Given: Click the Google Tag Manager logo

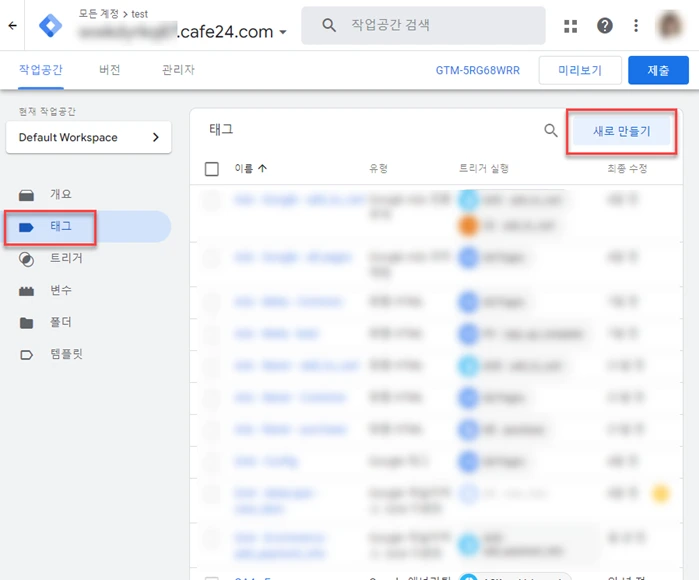Looking at the screenshot, I should 50,25.
